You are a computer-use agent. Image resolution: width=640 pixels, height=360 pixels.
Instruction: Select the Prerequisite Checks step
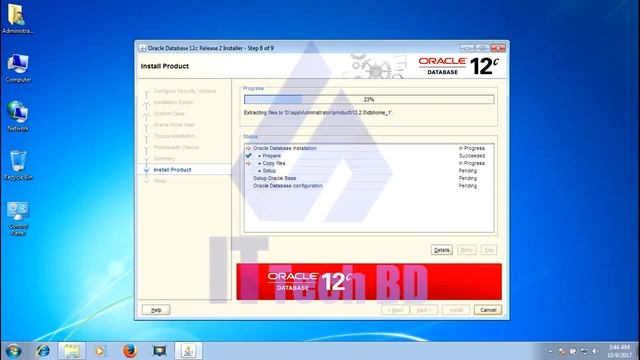click(x=176, y=147)
